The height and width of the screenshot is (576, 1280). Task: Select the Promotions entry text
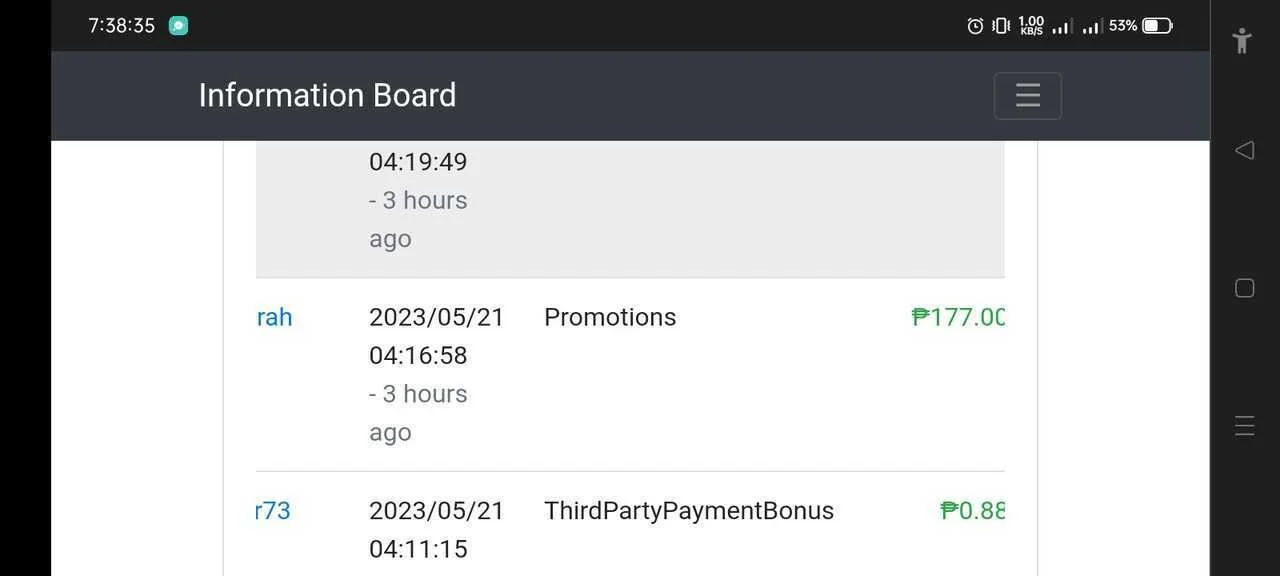coord(610,317)
